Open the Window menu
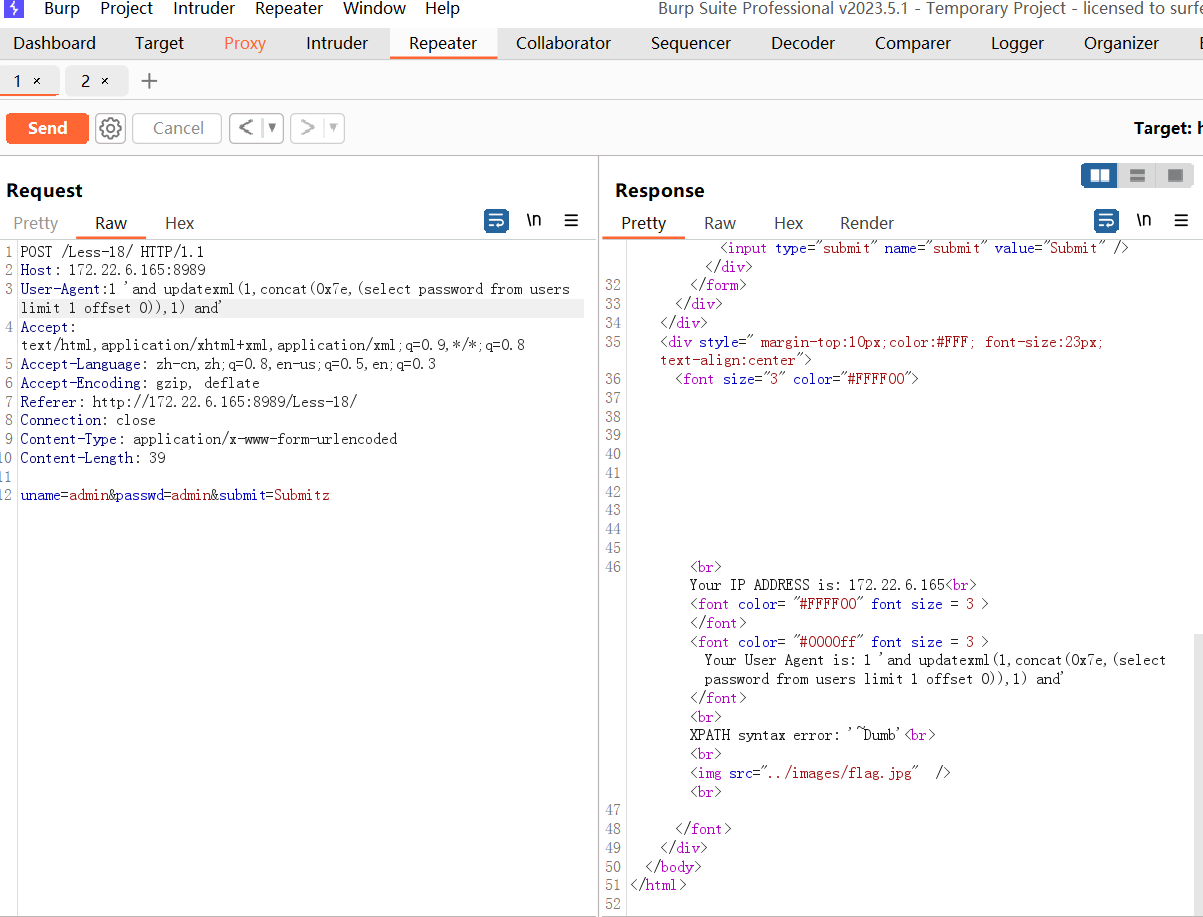The height and width of the screenshot is (917, 1203). pos(374,9)
